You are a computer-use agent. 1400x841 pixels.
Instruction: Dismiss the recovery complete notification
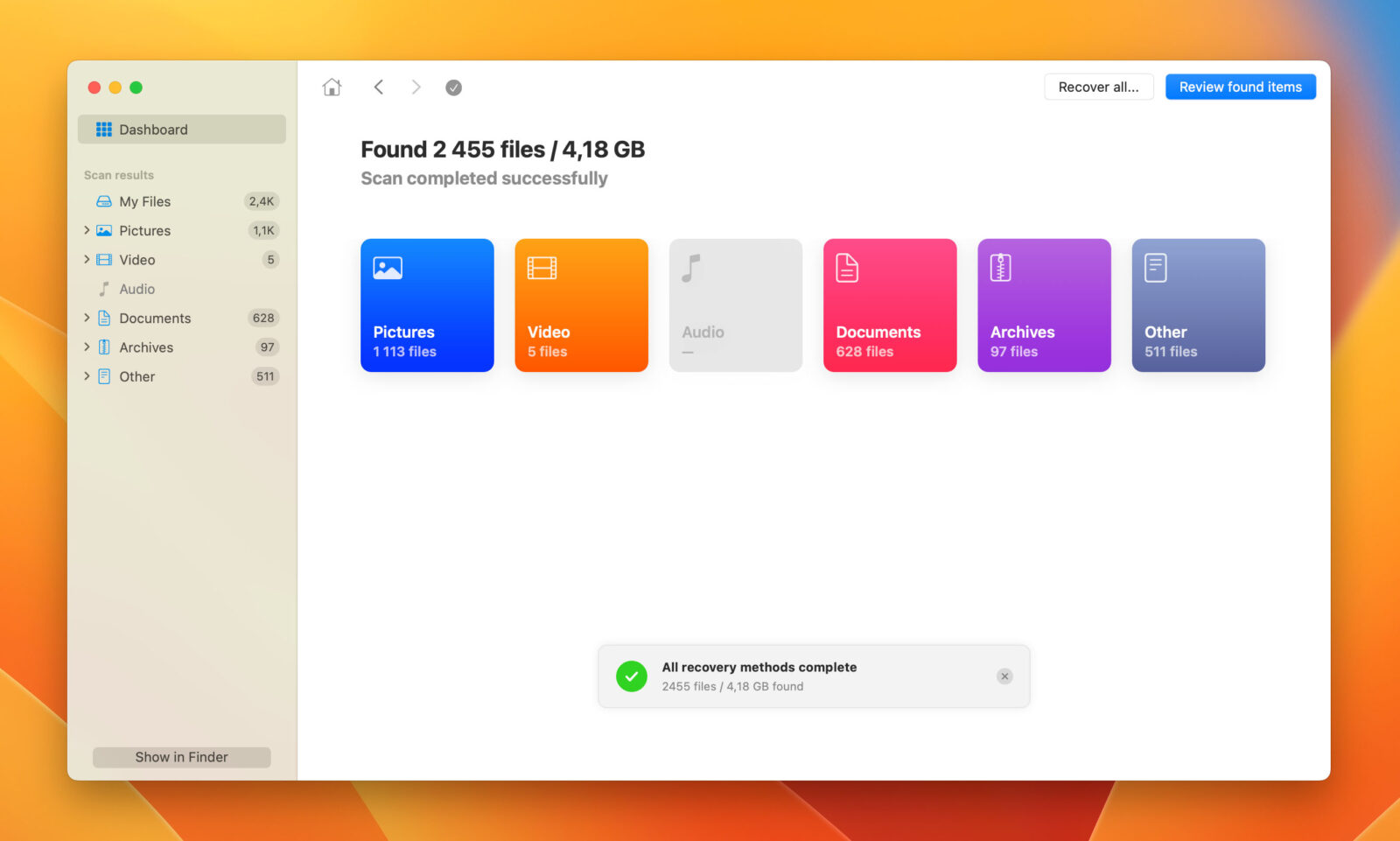(1004, 676)
